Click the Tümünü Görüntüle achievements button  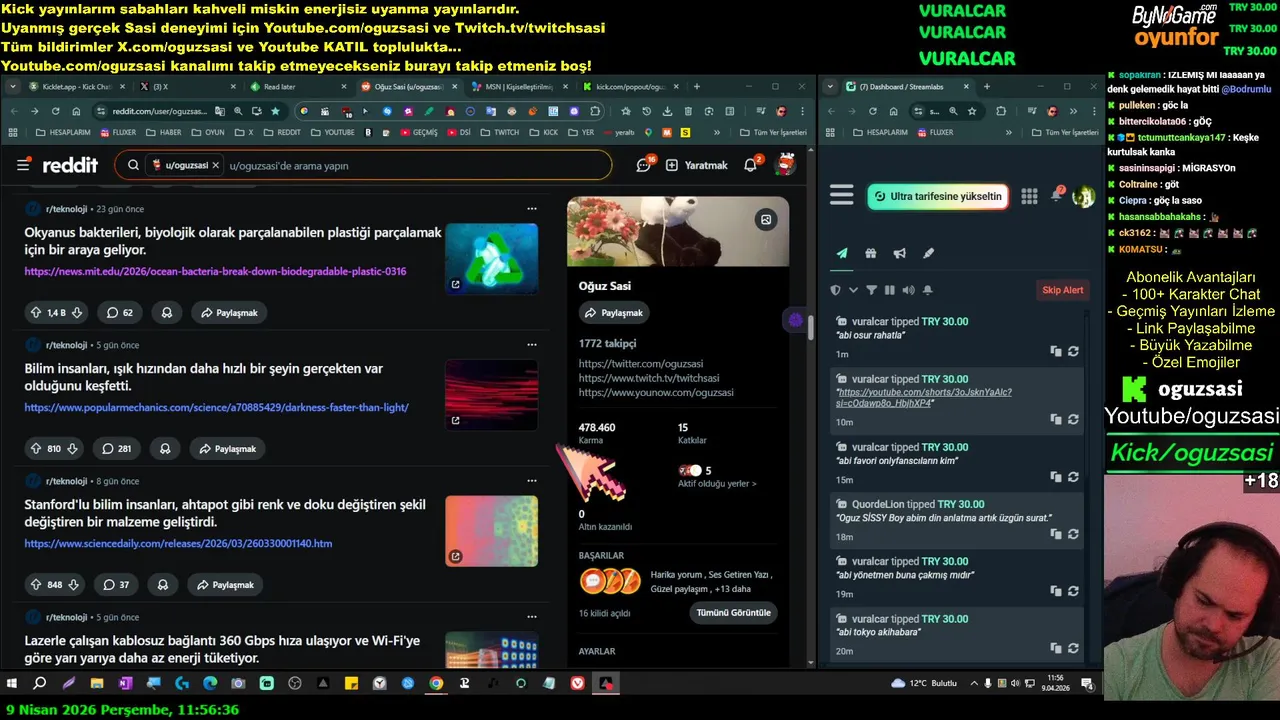point(733,613)
